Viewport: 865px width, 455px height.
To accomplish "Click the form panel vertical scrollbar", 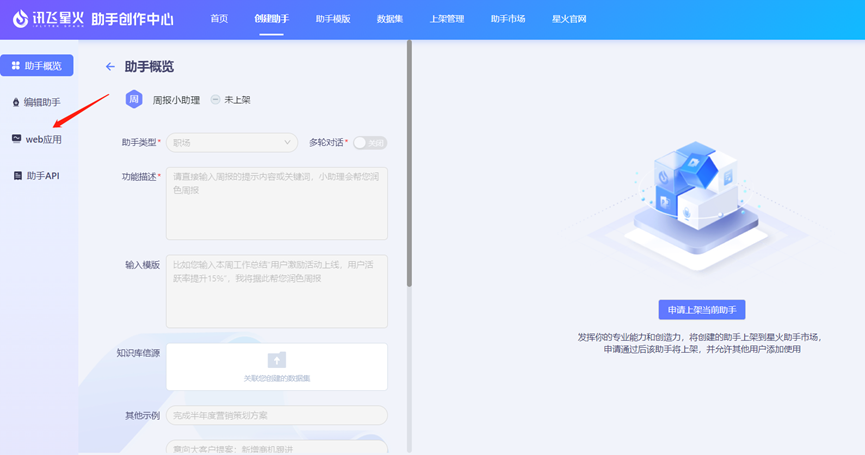I will click(x=409, y=163).
